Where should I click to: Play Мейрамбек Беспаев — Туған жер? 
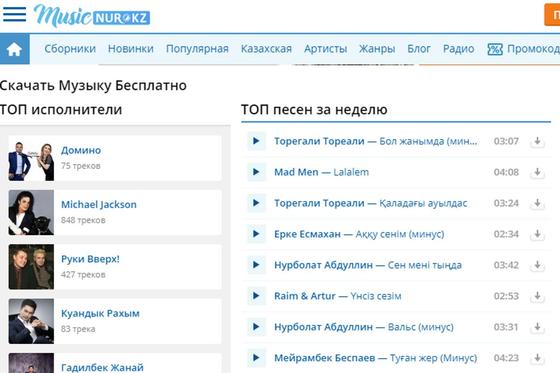coord(256,358)
